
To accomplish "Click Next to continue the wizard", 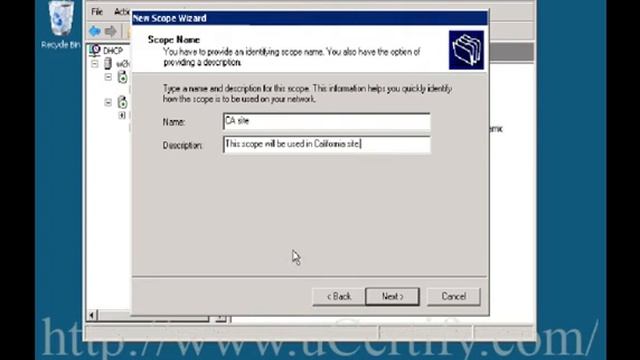I will pos(392,296).
